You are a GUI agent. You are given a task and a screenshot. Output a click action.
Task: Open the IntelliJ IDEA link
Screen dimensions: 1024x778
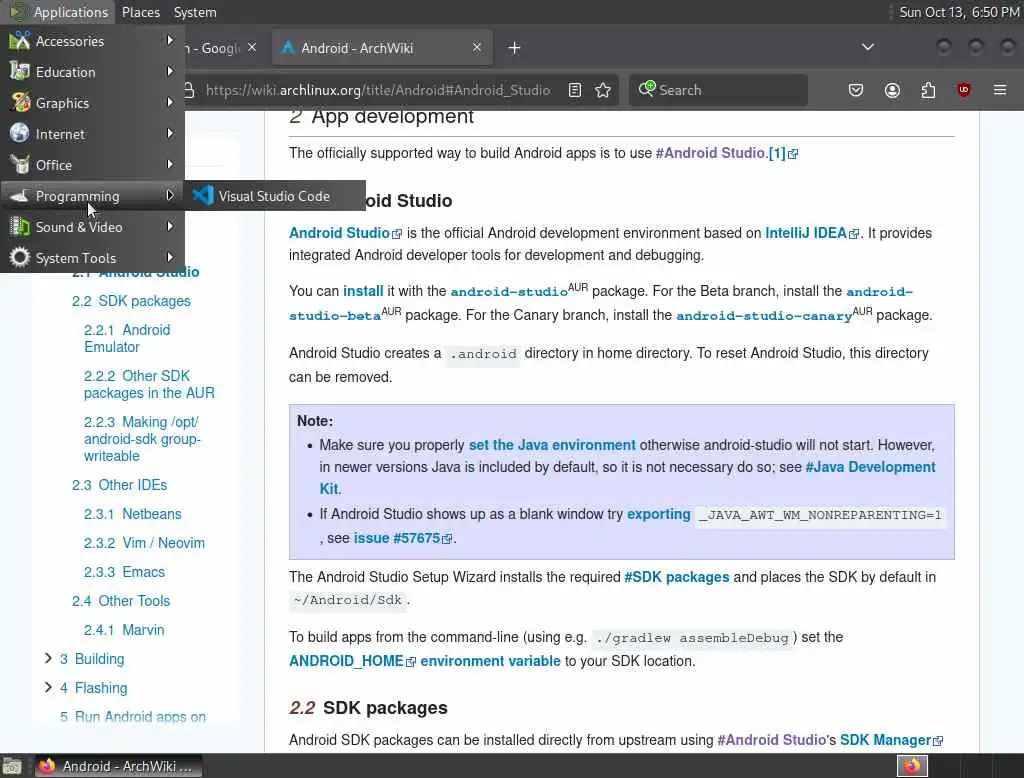tap(812, 233)
